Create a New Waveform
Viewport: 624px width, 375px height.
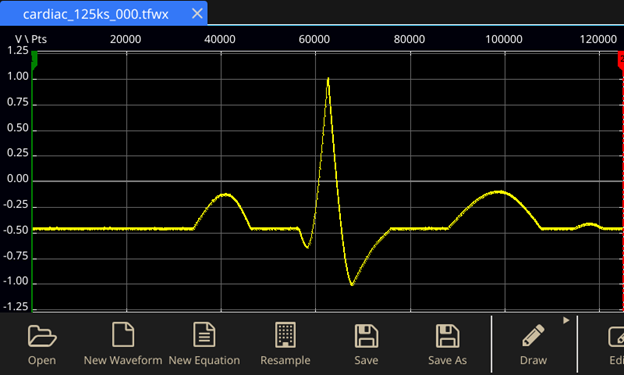123,344
